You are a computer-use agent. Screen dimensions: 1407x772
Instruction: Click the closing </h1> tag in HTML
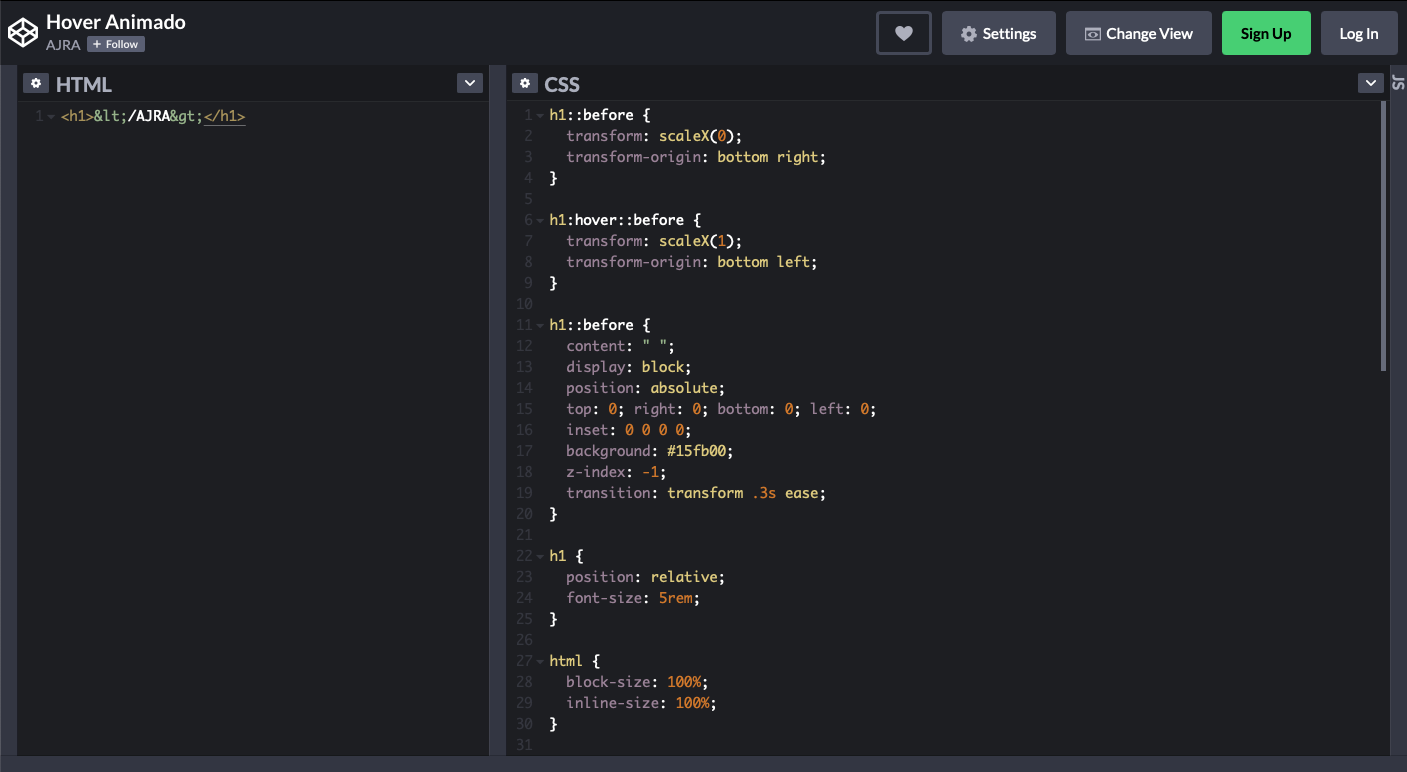(x=224, y=116)
